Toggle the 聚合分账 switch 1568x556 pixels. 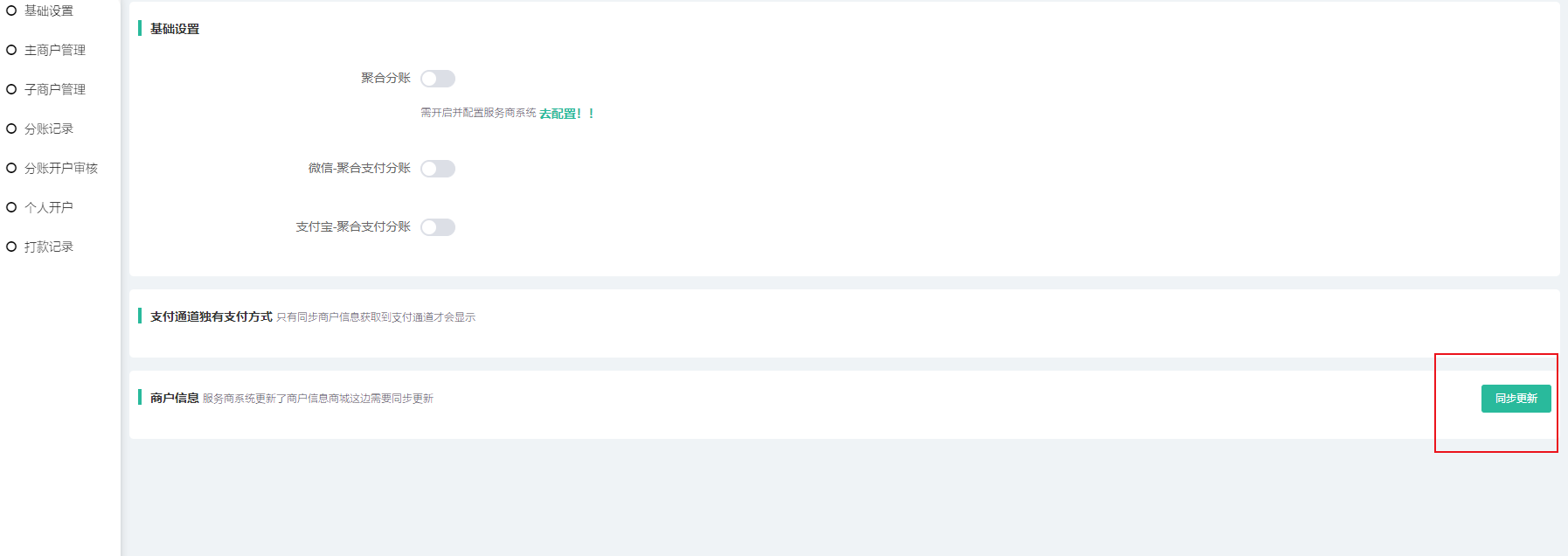438,79
